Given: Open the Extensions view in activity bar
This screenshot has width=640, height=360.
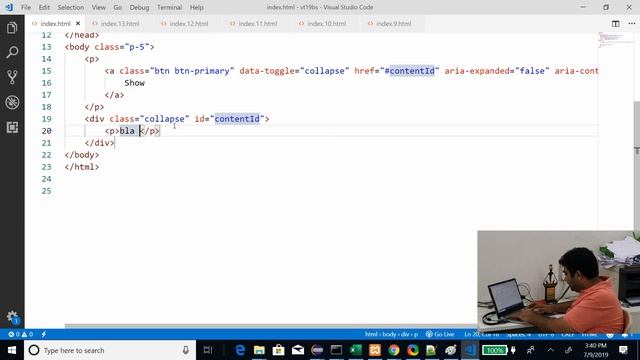Looking at the screenshot, I should (x=12, y=127).
